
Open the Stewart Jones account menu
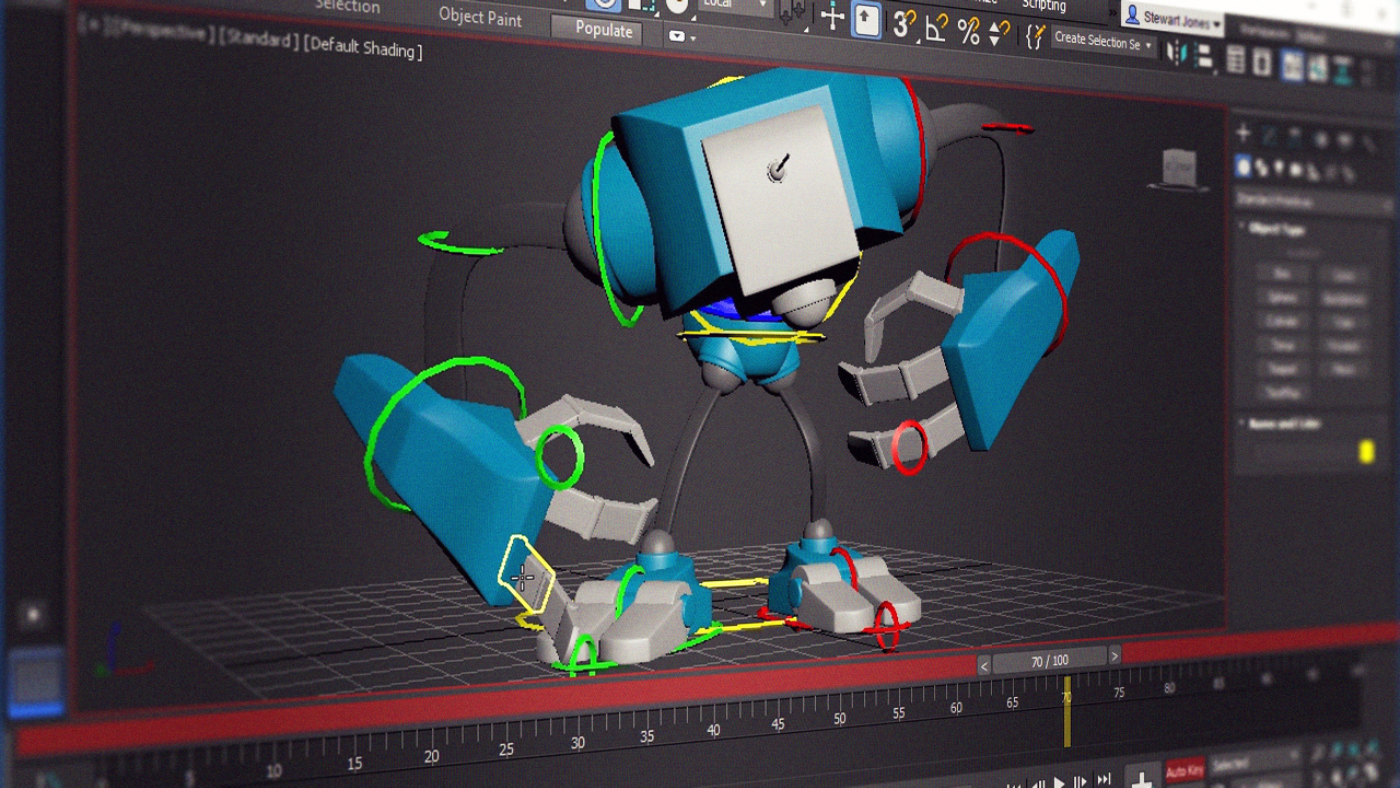pos(1172,17)
